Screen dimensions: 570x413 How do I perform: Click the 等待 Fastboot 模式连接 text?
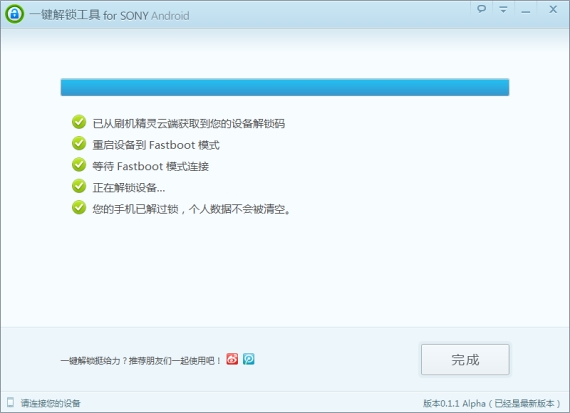150,167
